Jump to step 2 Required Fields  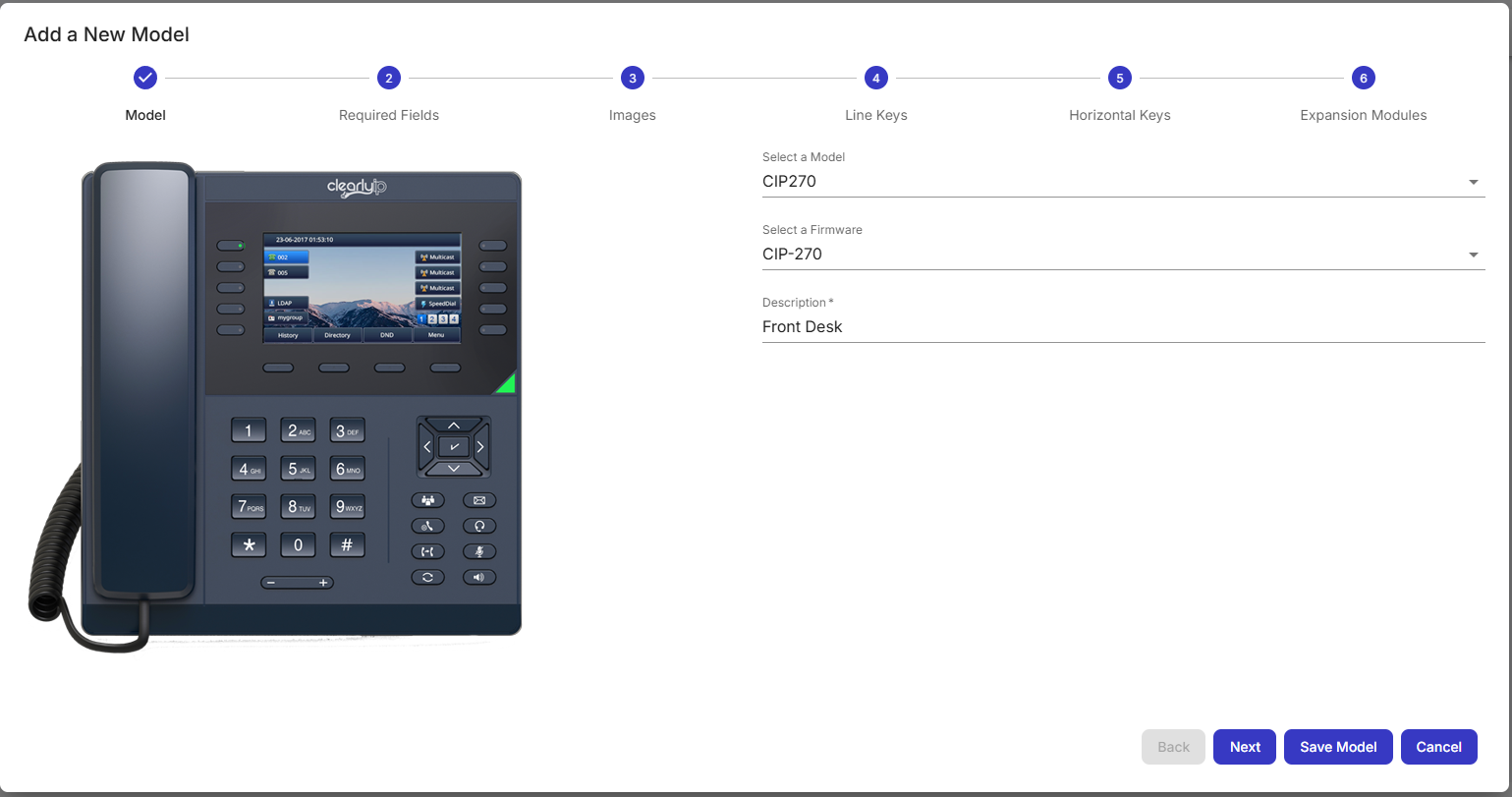(389, 78)
